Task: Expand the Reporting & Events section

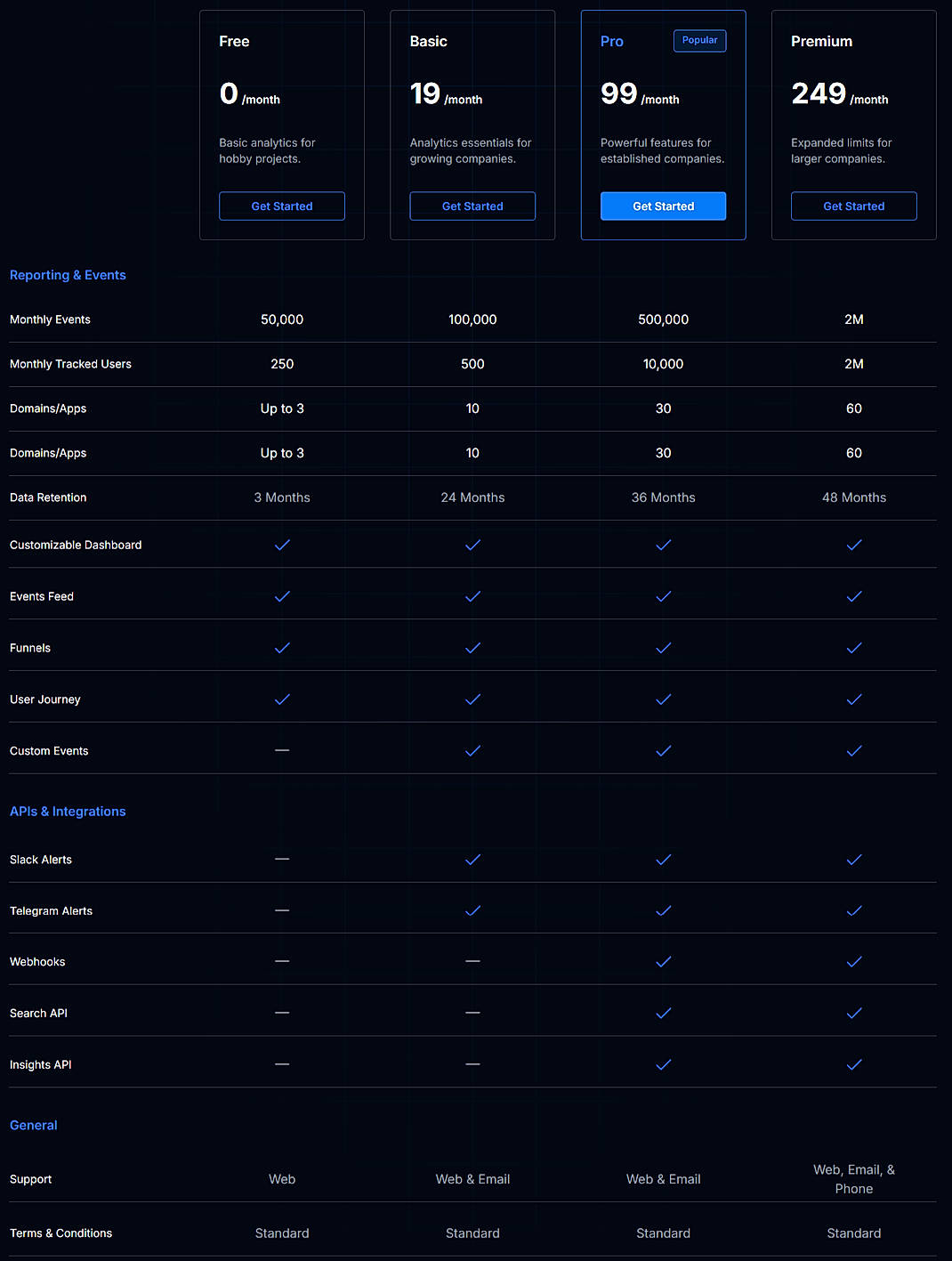Action: click(x=68, y=275)
